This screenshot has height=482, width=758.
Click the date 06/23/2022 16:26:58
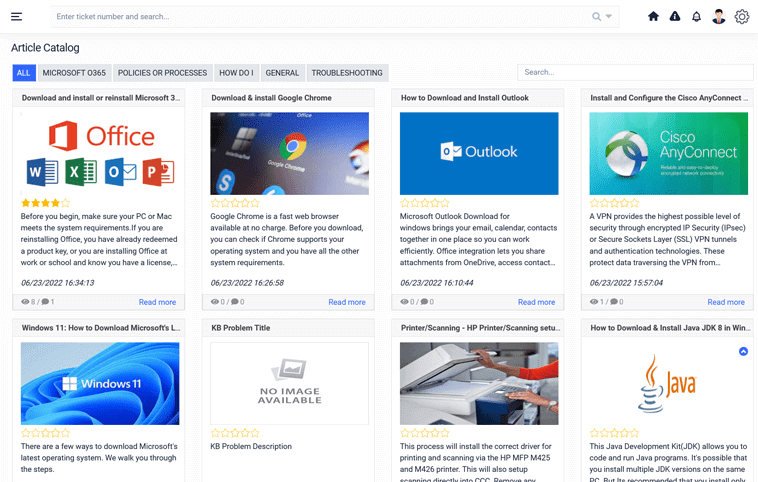(x=247, y=283)
